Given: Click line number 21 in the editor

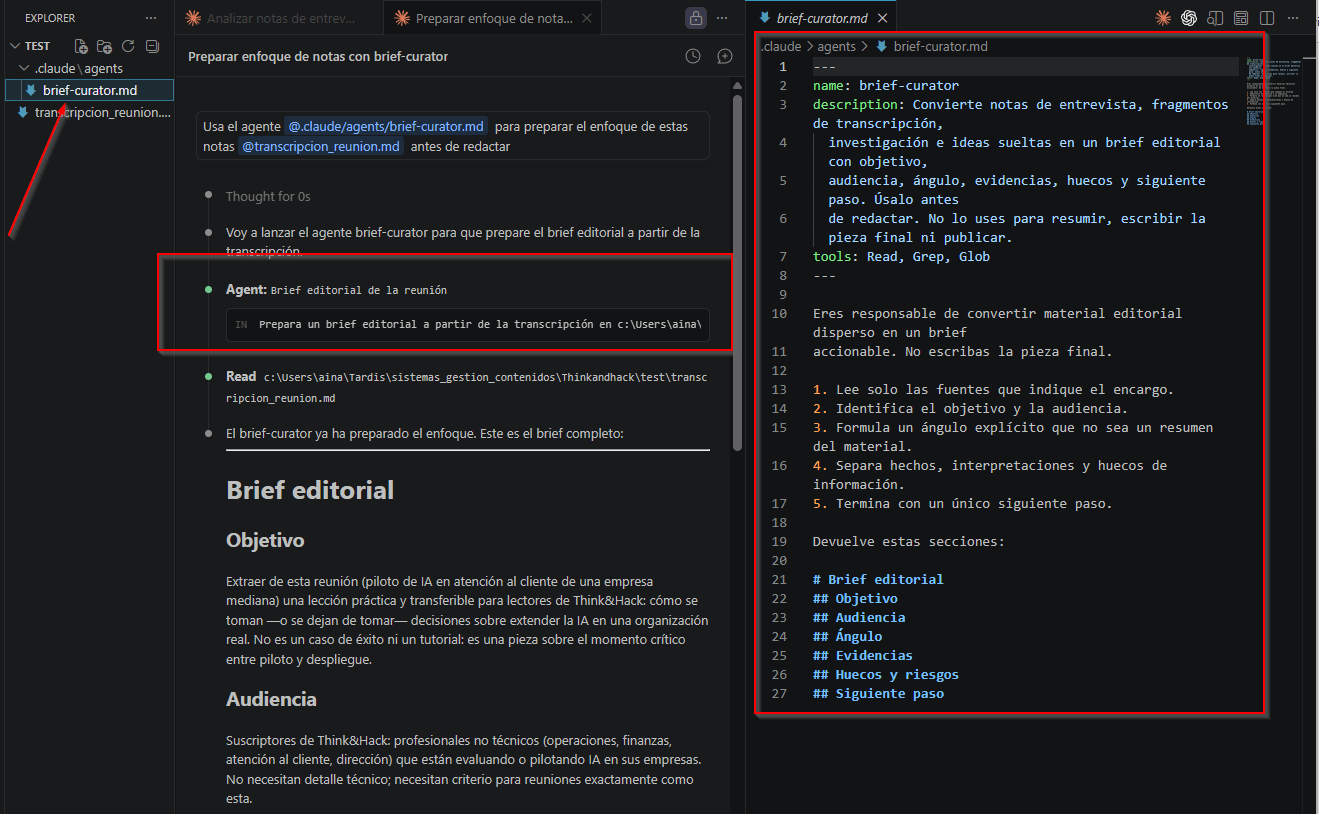Looking at the screenshot, I should pos(780,580).
